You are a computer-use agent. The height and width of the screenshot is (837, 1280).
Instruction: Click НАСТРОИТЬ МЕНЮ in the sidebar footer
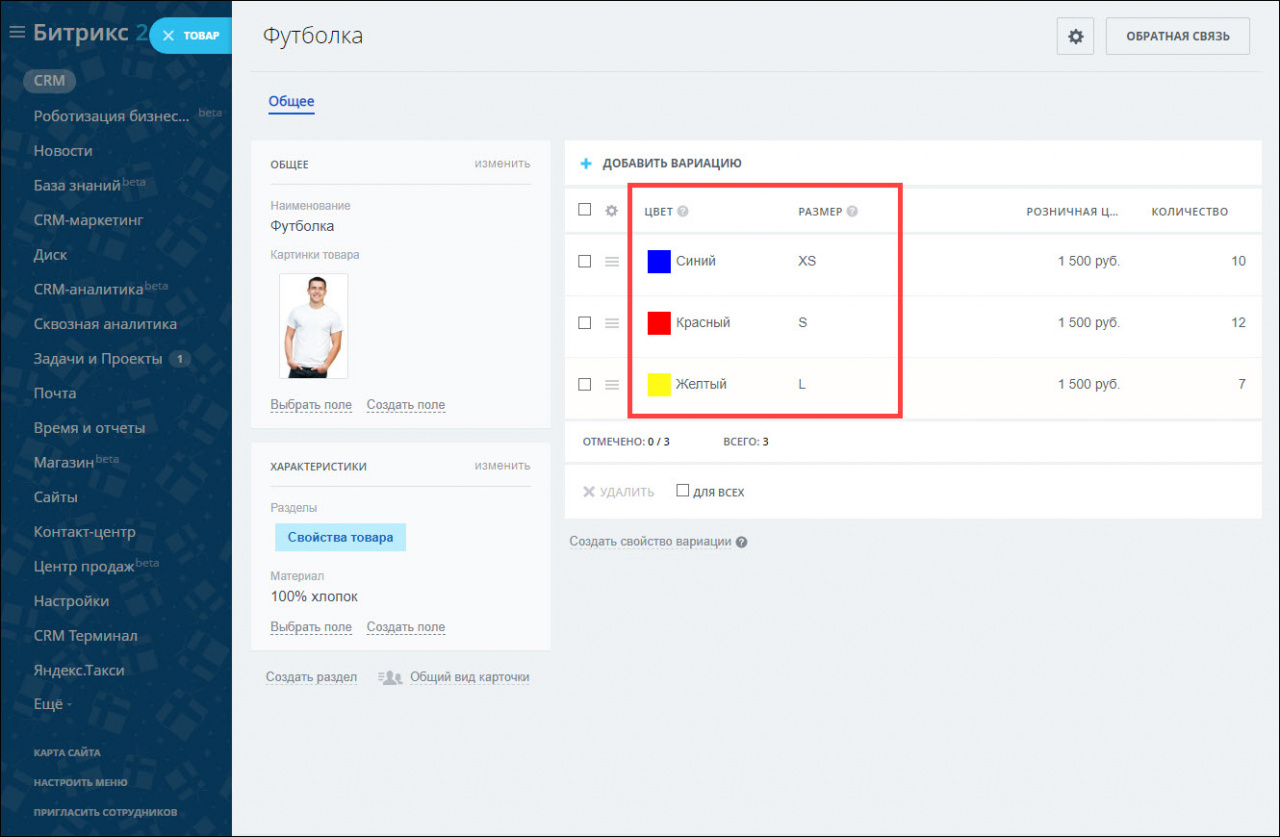point(80,783)
